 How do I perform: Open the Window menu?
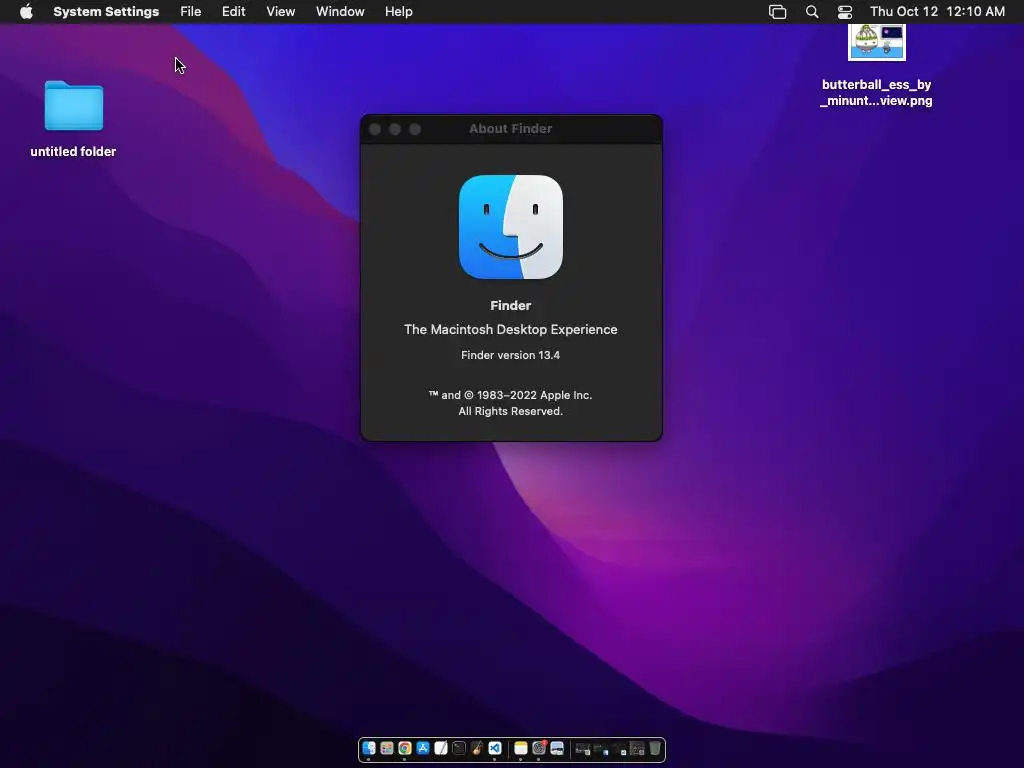click(x=340, y=11)
